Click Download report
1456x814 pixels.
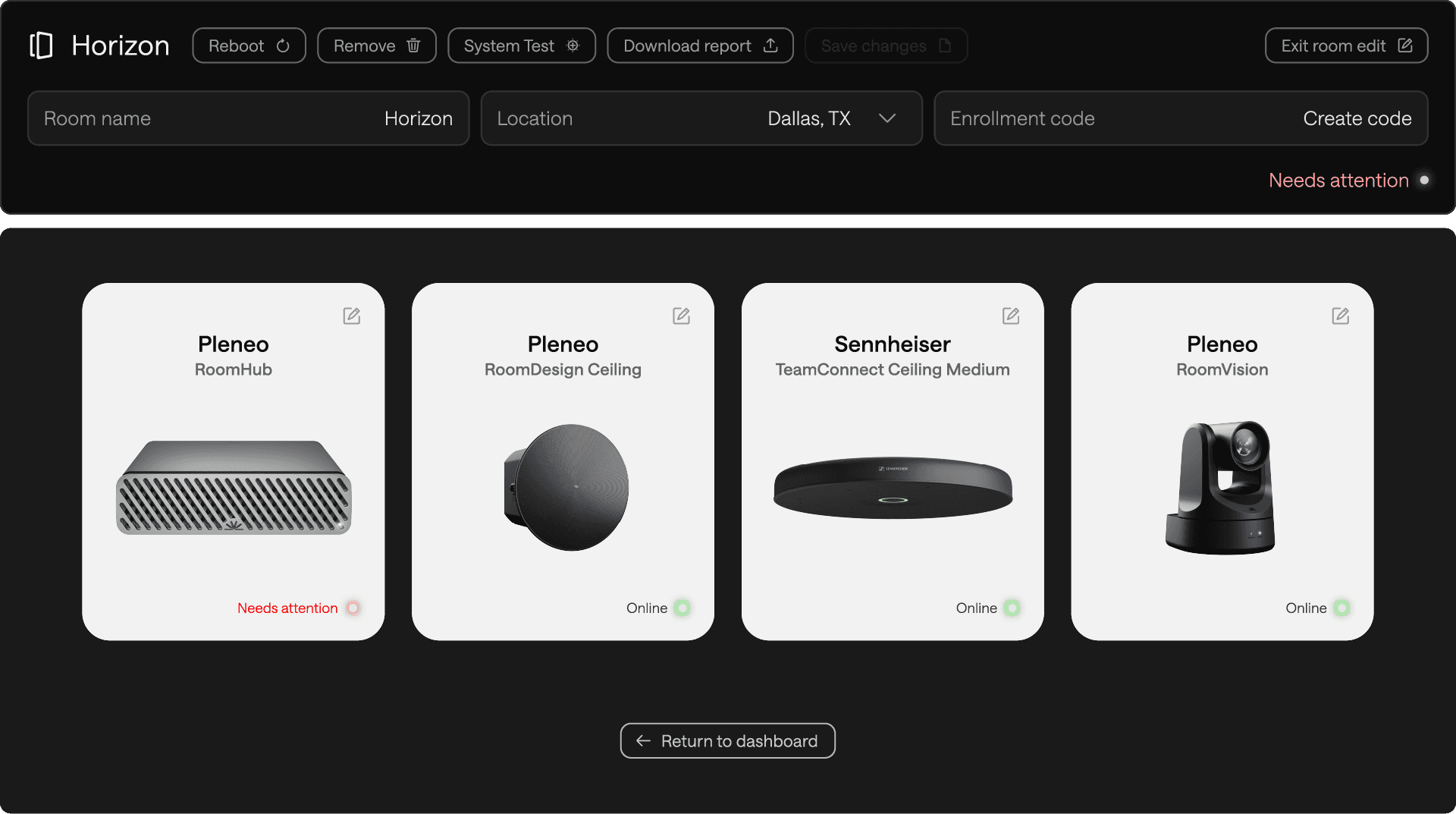(700, 46)
